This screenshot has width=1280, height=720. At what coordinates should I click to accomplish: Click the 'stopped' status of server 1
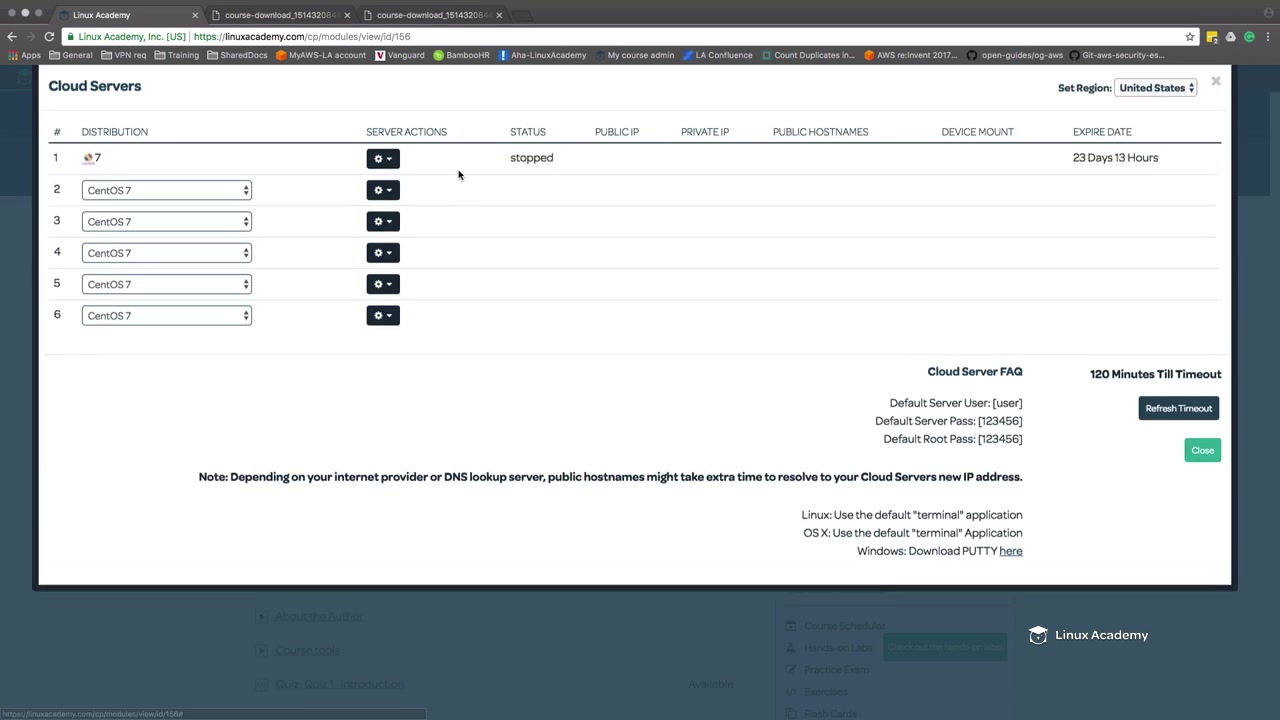point(531,158)
